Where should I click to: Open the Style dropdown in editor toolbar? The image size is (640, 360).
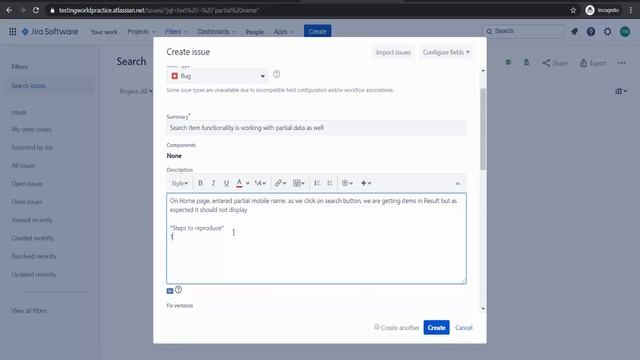(180, 183)
